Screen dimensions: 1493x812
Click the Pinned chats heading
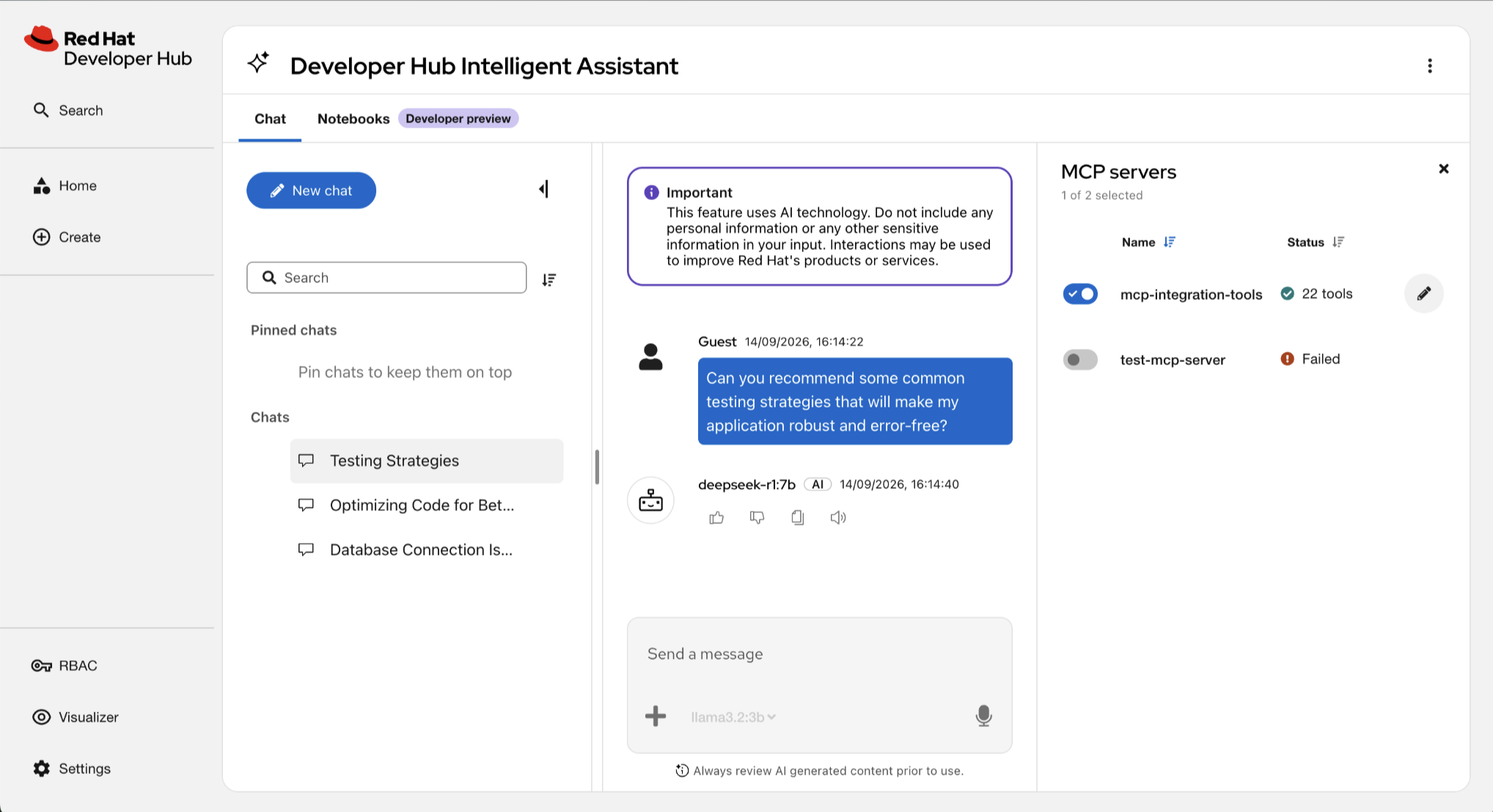pos(293,331)
